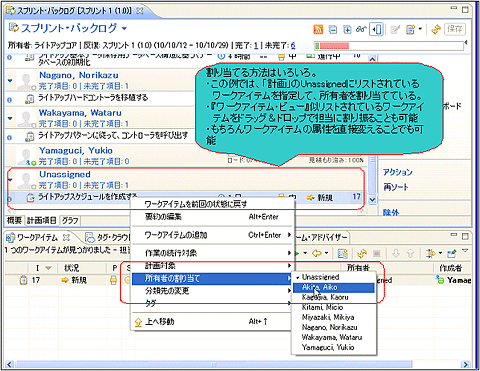
Task: Click the yellow back arrow in work items toolbar
Action: (317, 254)
